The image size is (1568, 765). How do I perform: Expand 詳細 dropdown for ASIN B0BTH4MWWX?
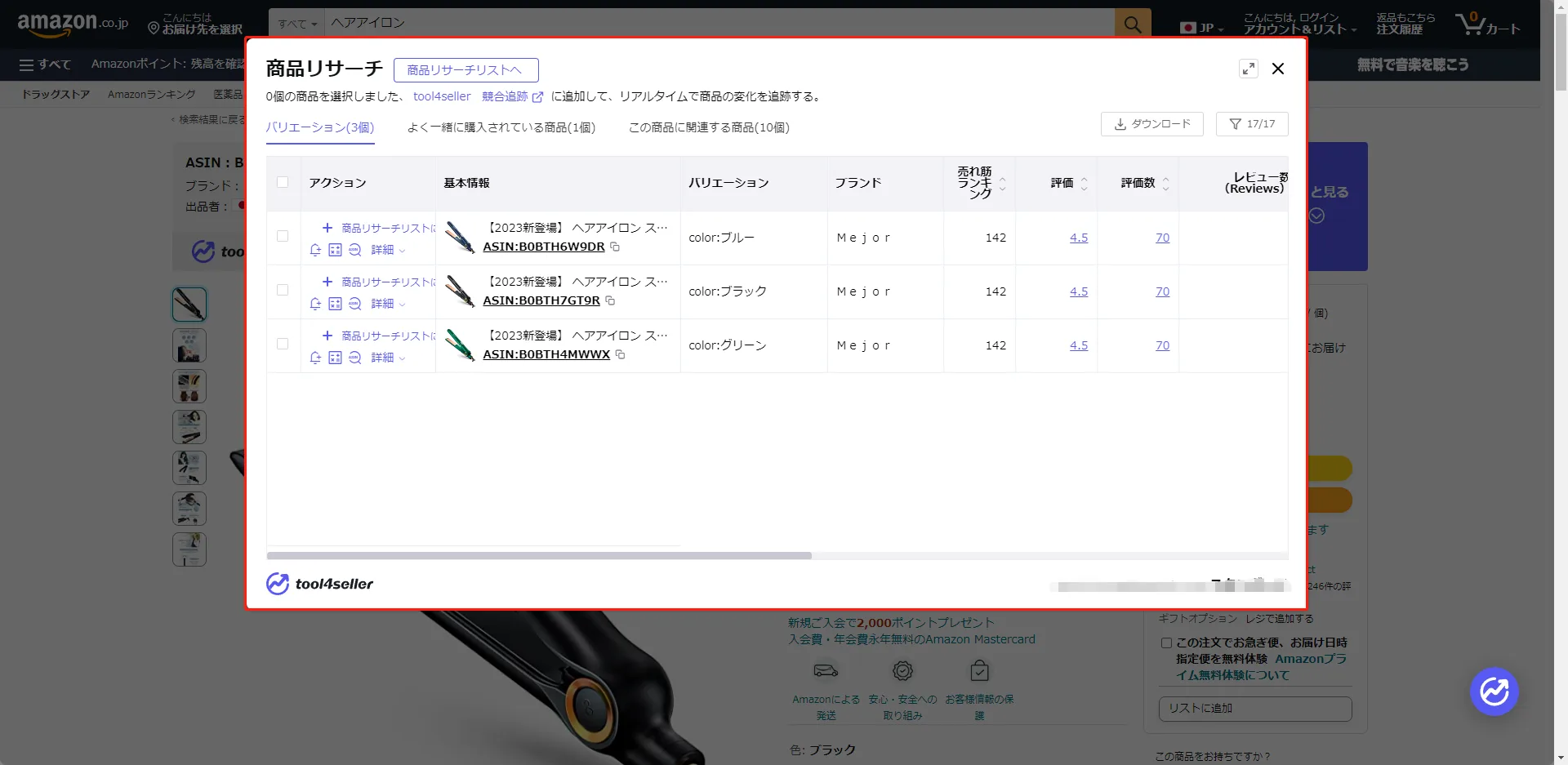[388, 358]
